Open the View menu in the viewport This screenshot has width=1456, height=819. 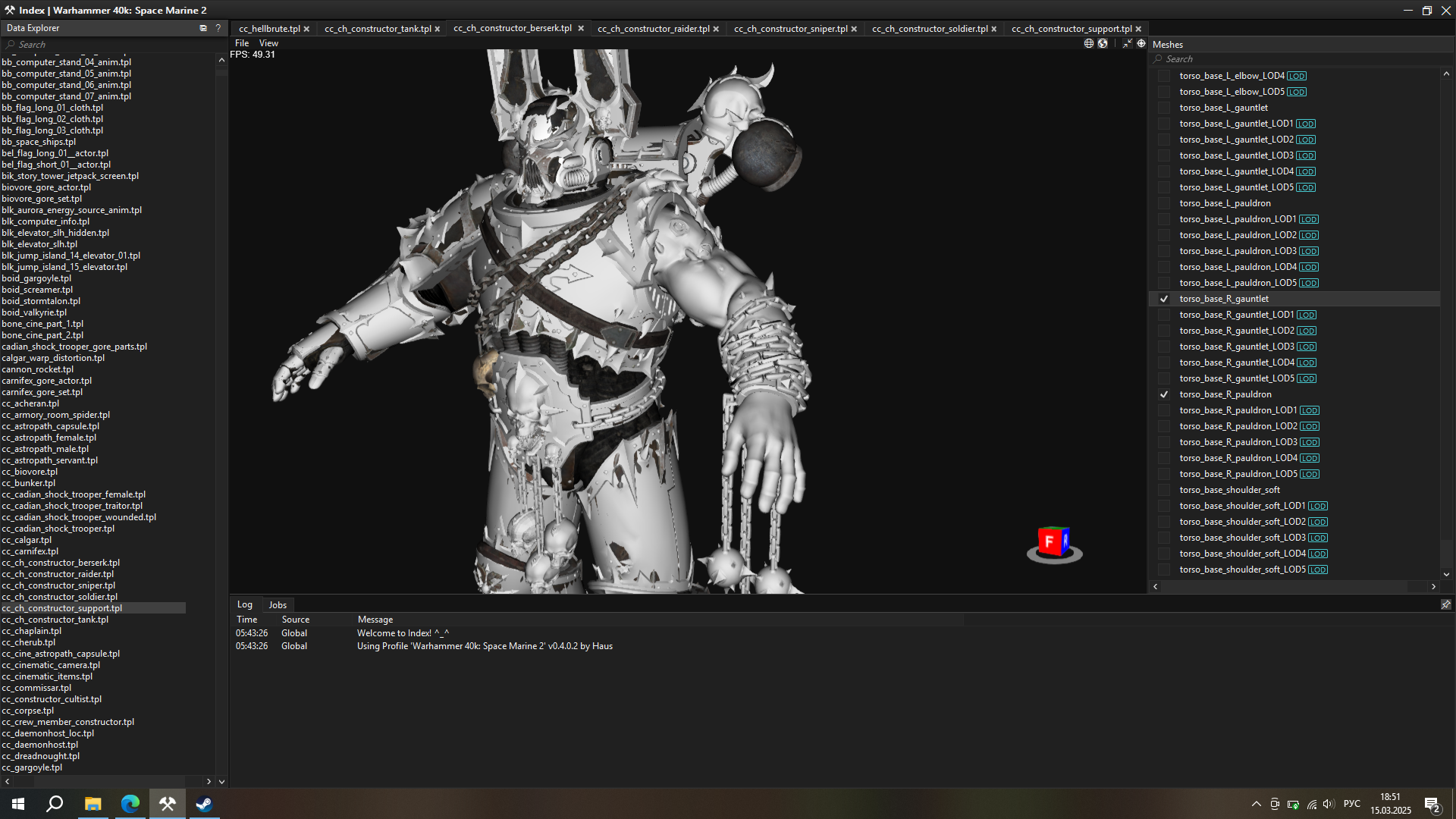pos(268,43)
